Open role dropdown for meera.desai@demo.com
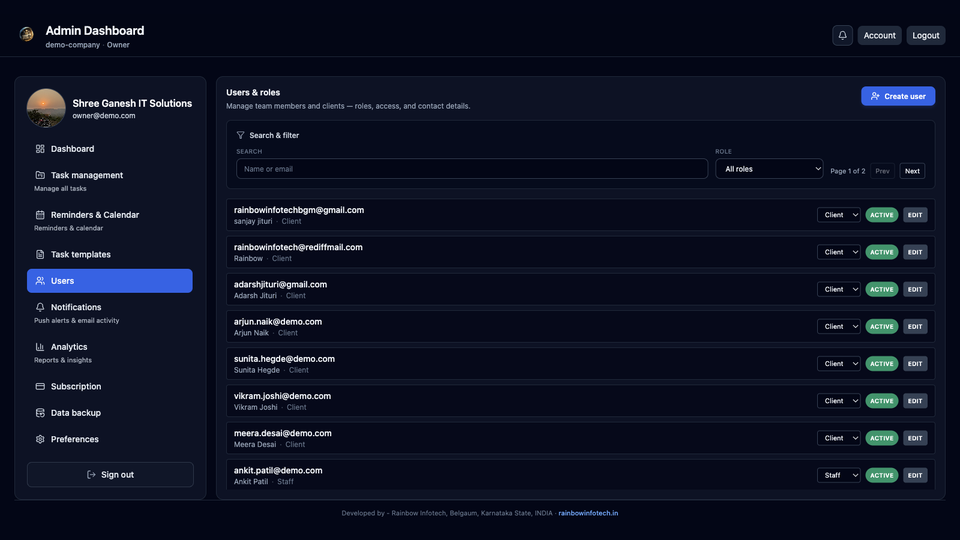This screenshot has width=960, height=540. click(839, 438)
